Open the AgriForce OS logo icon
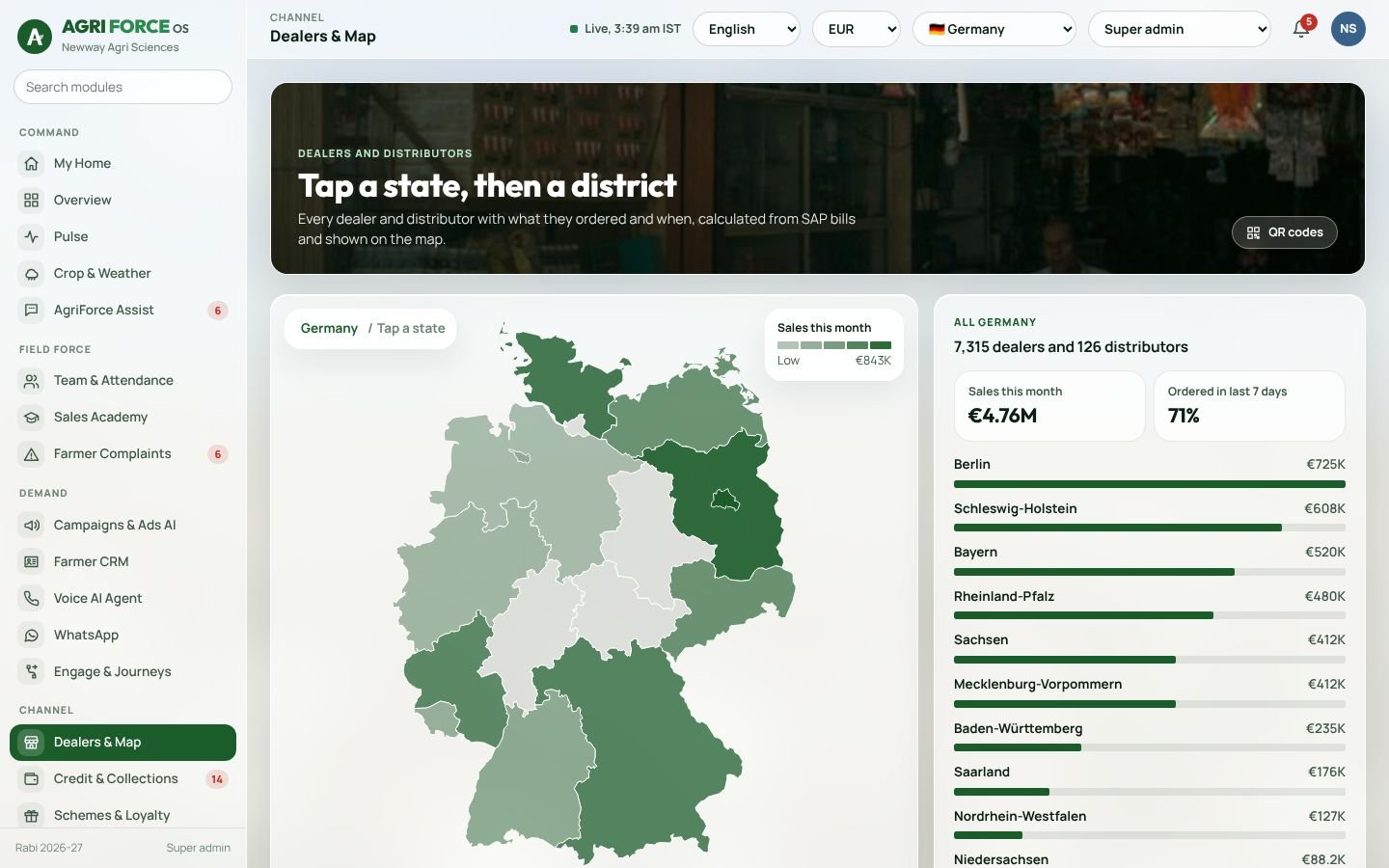Viewport: 1389px width, 868px height. (35, 37)
